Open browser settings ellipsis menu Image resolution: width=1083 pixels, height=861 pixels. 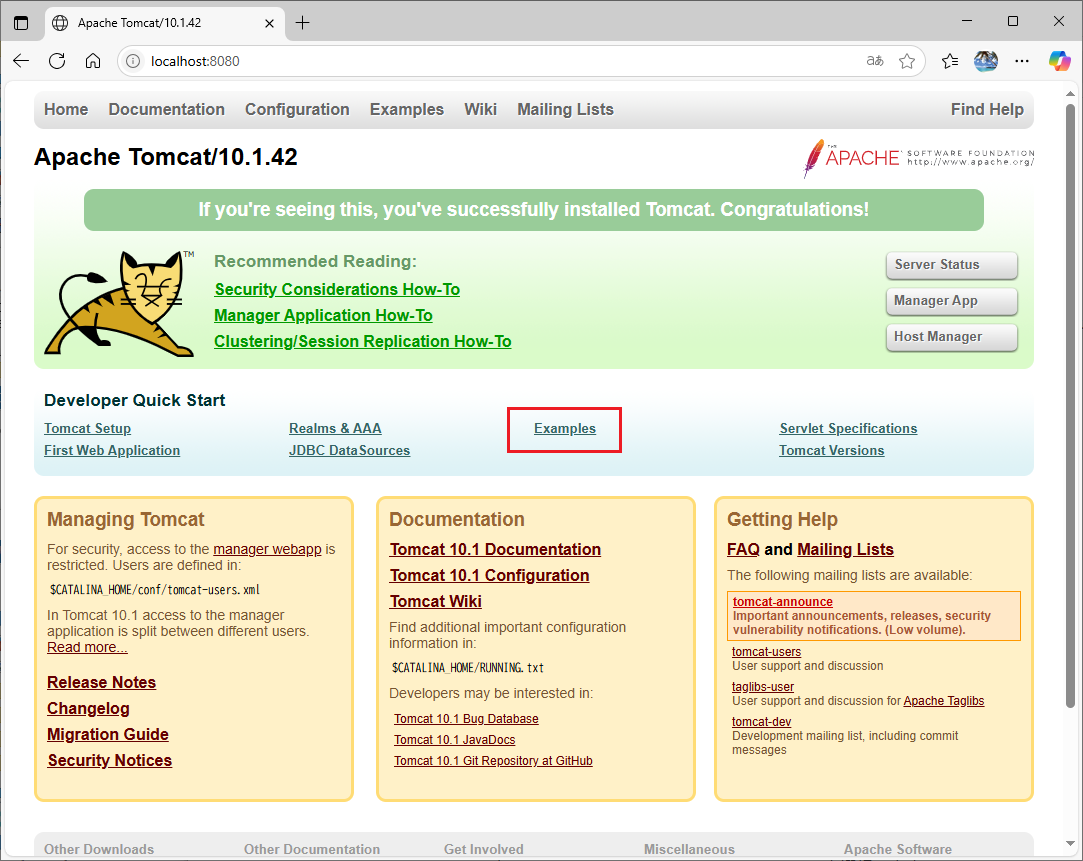click(1022, 61)
